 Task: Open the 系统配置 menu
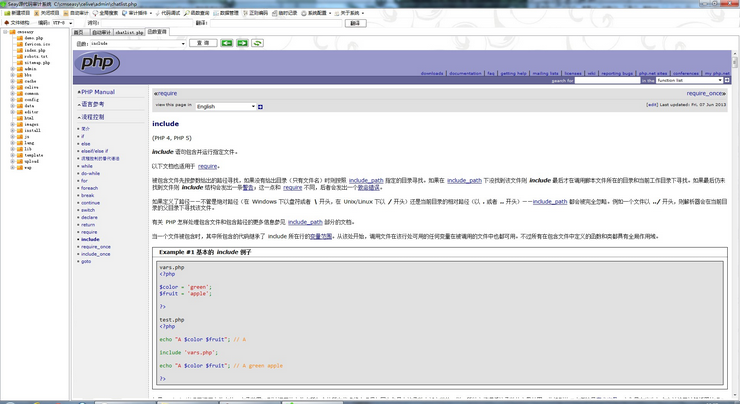pos(316,13)
